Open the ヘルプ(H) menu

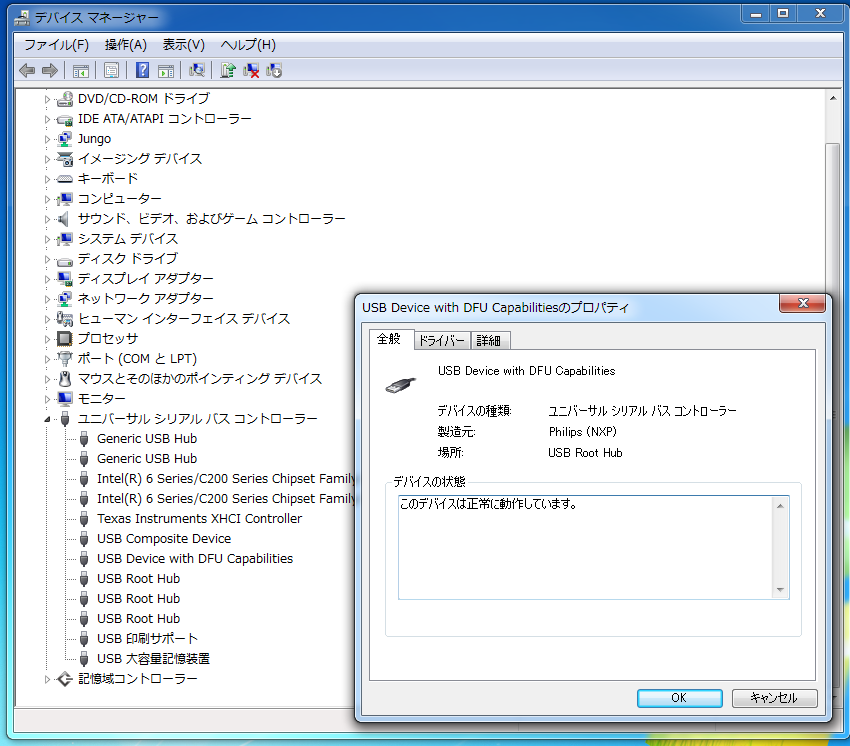[x=248, y=44]
